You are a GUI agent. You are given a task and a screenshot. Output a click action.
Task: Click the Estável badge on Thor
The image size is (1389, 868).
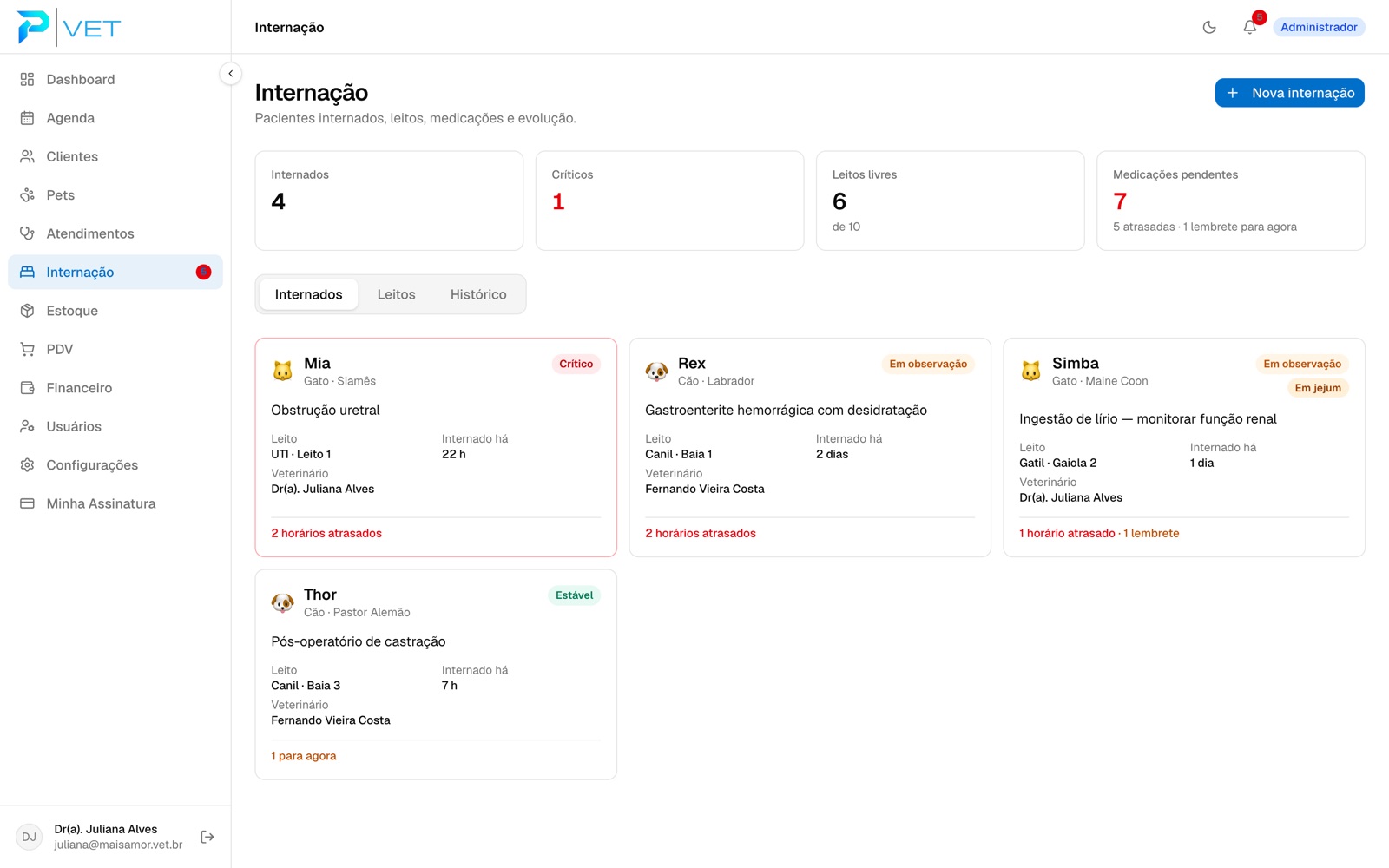pos(574,595)
